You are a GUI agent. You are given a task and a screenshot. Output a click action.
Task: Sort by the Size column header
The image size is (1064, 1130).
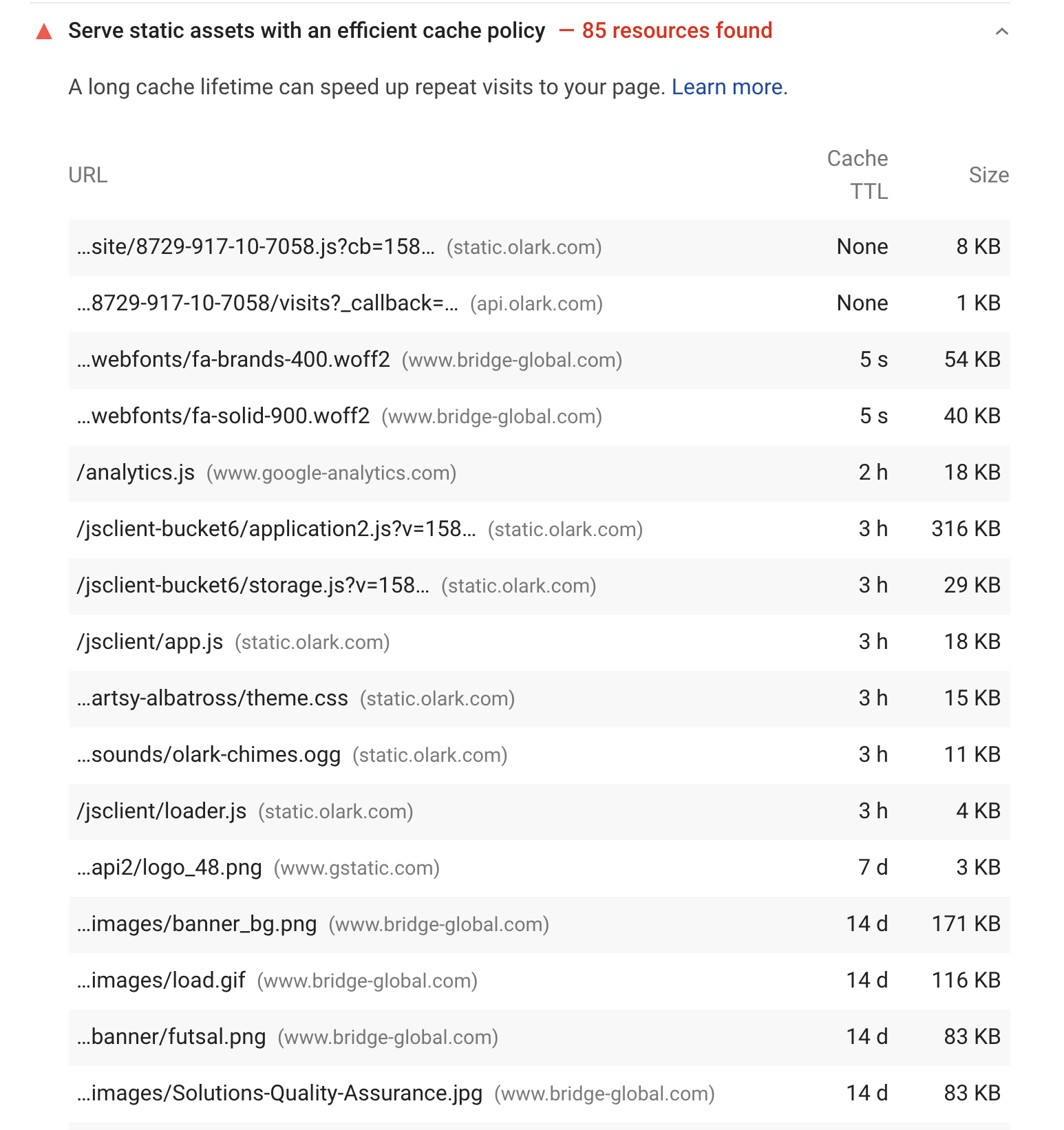pos(989,175)
